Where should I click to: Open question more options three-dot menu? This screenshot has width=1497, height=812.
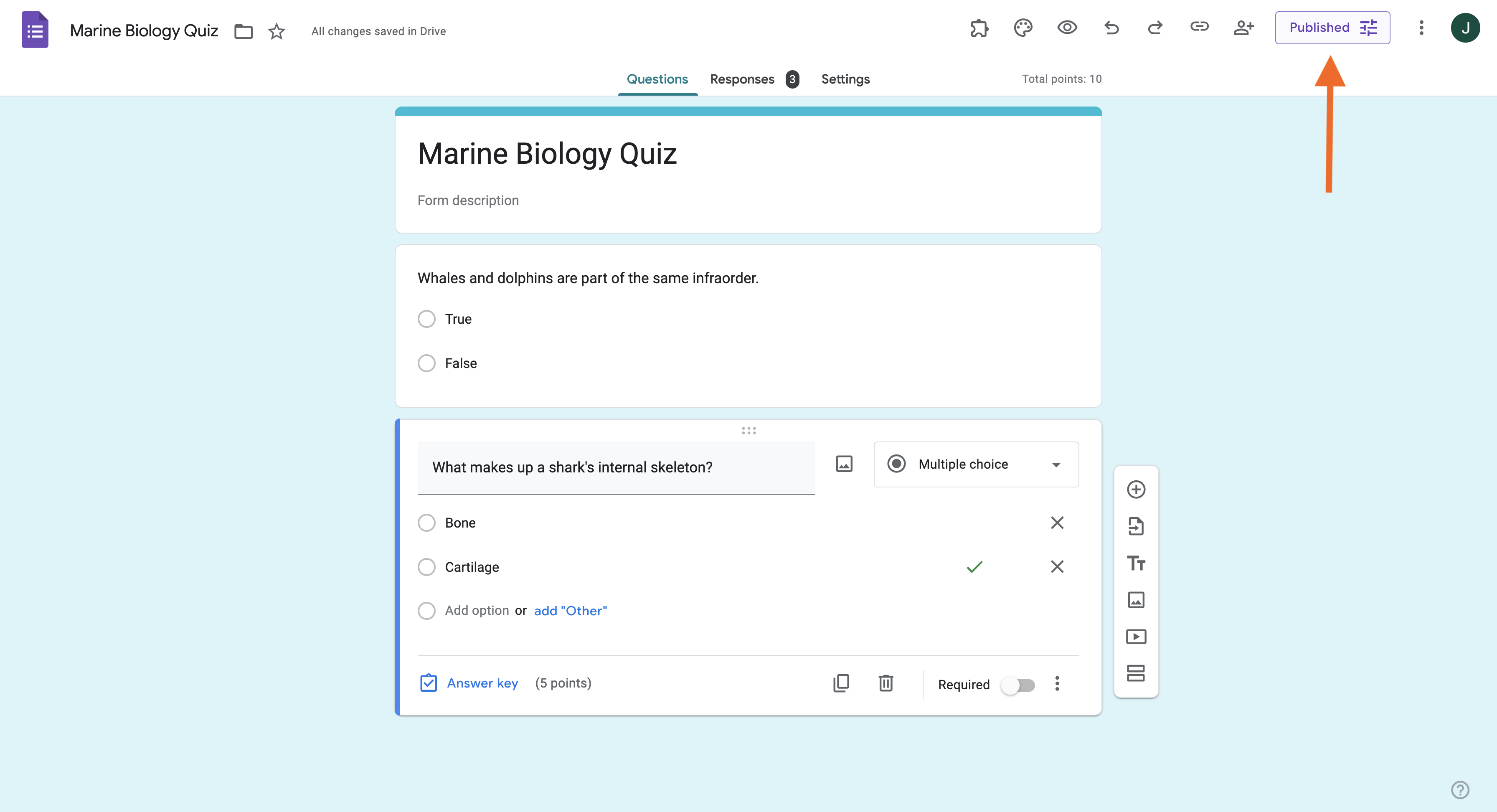tap(1057, 683)
